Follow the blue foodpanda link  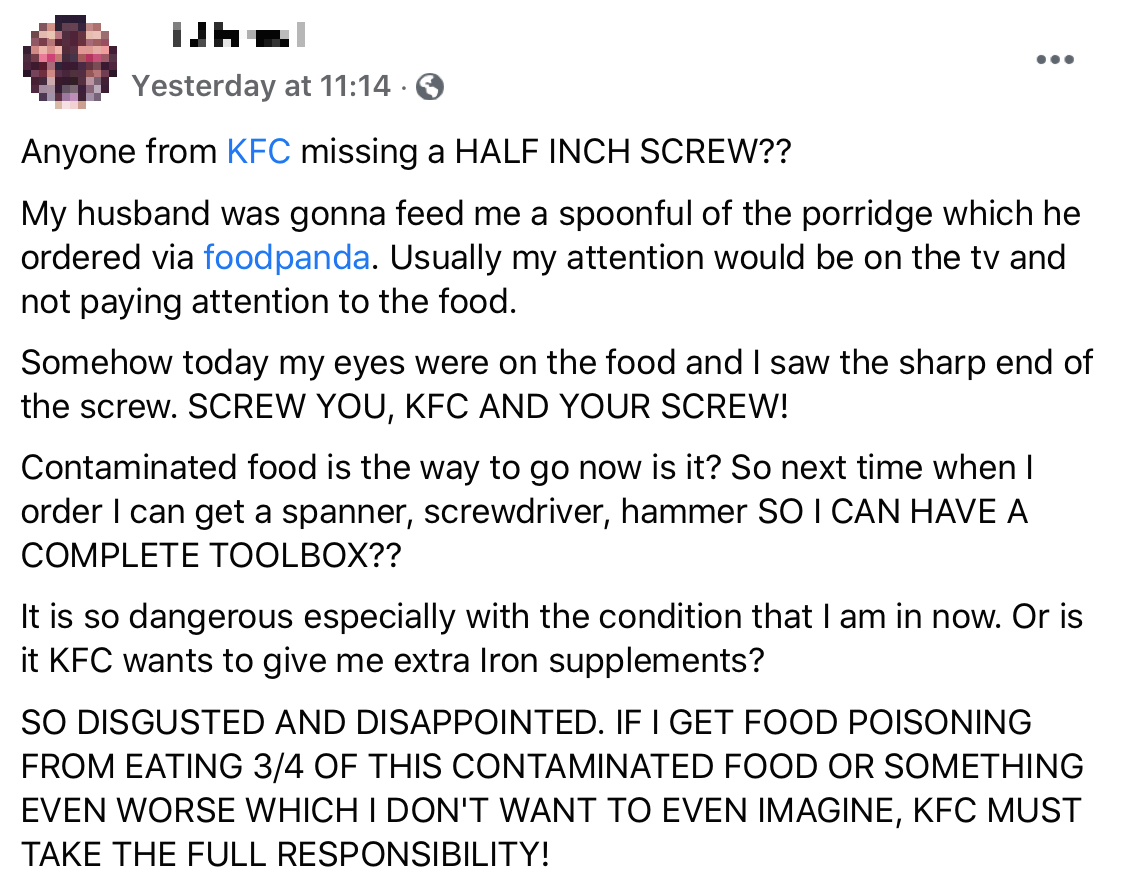[288, 257]
